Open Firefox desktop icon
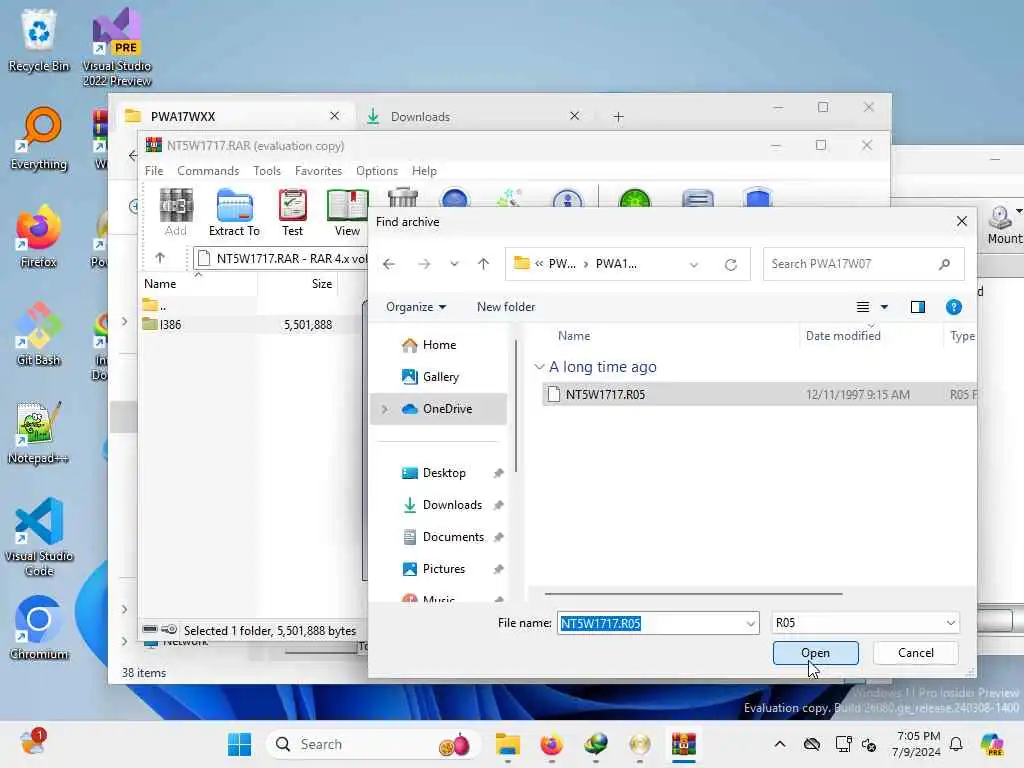Image resolution: width=1024 pixels, height=768 pixels. pyautogui.click(x=39, y=236)
